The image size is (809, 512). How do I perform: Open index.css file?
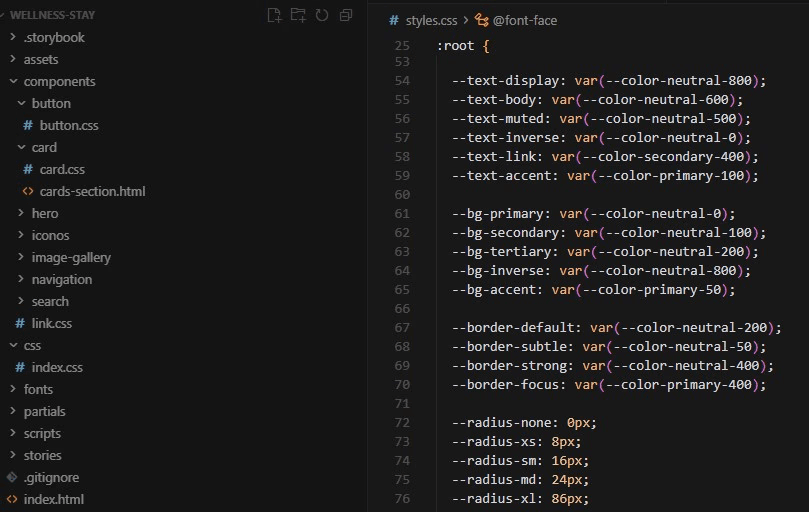pyautogui.click(x=57, y=367)
